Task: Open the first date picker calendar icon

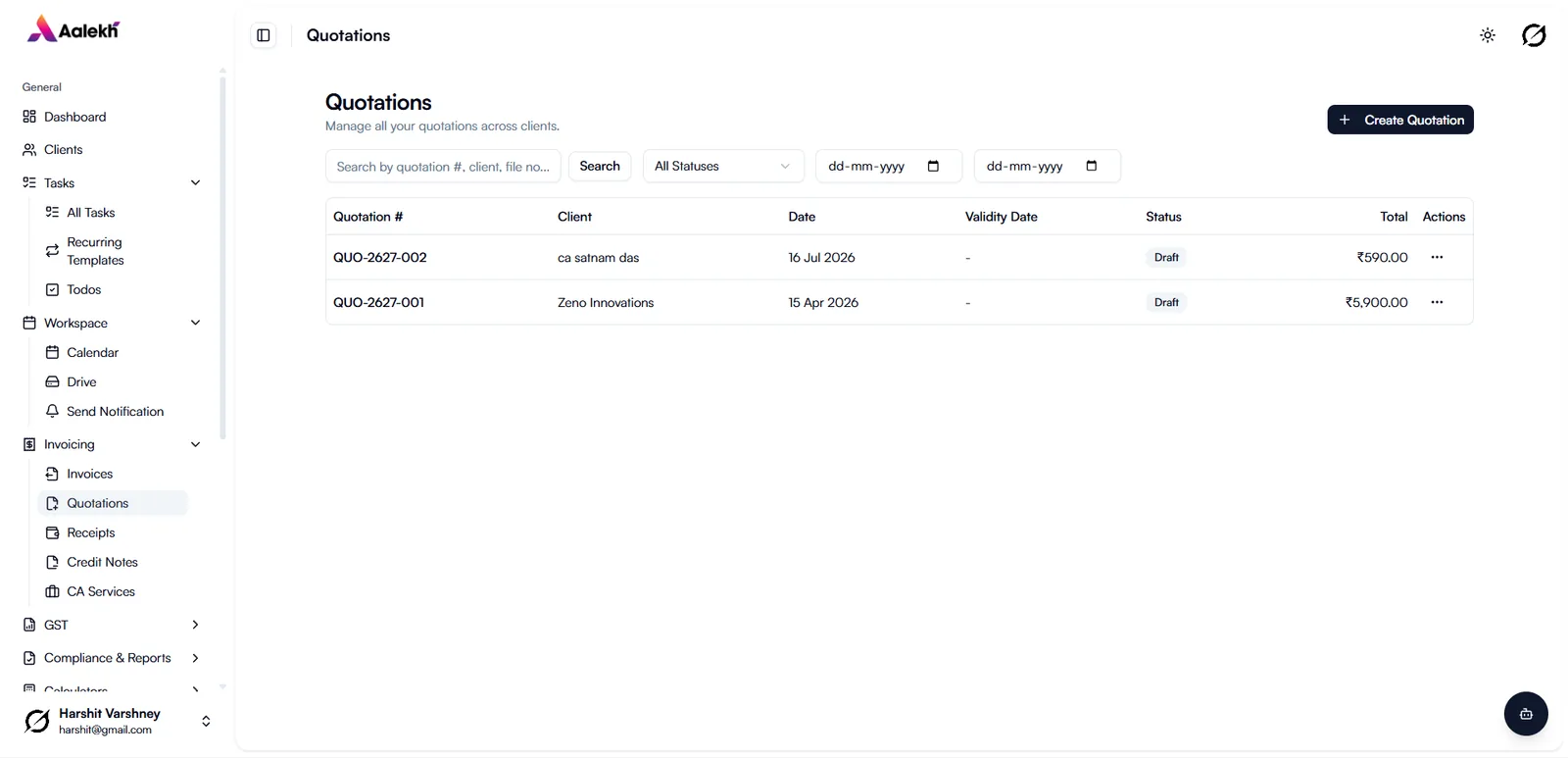Action: [x=933, y=166]
